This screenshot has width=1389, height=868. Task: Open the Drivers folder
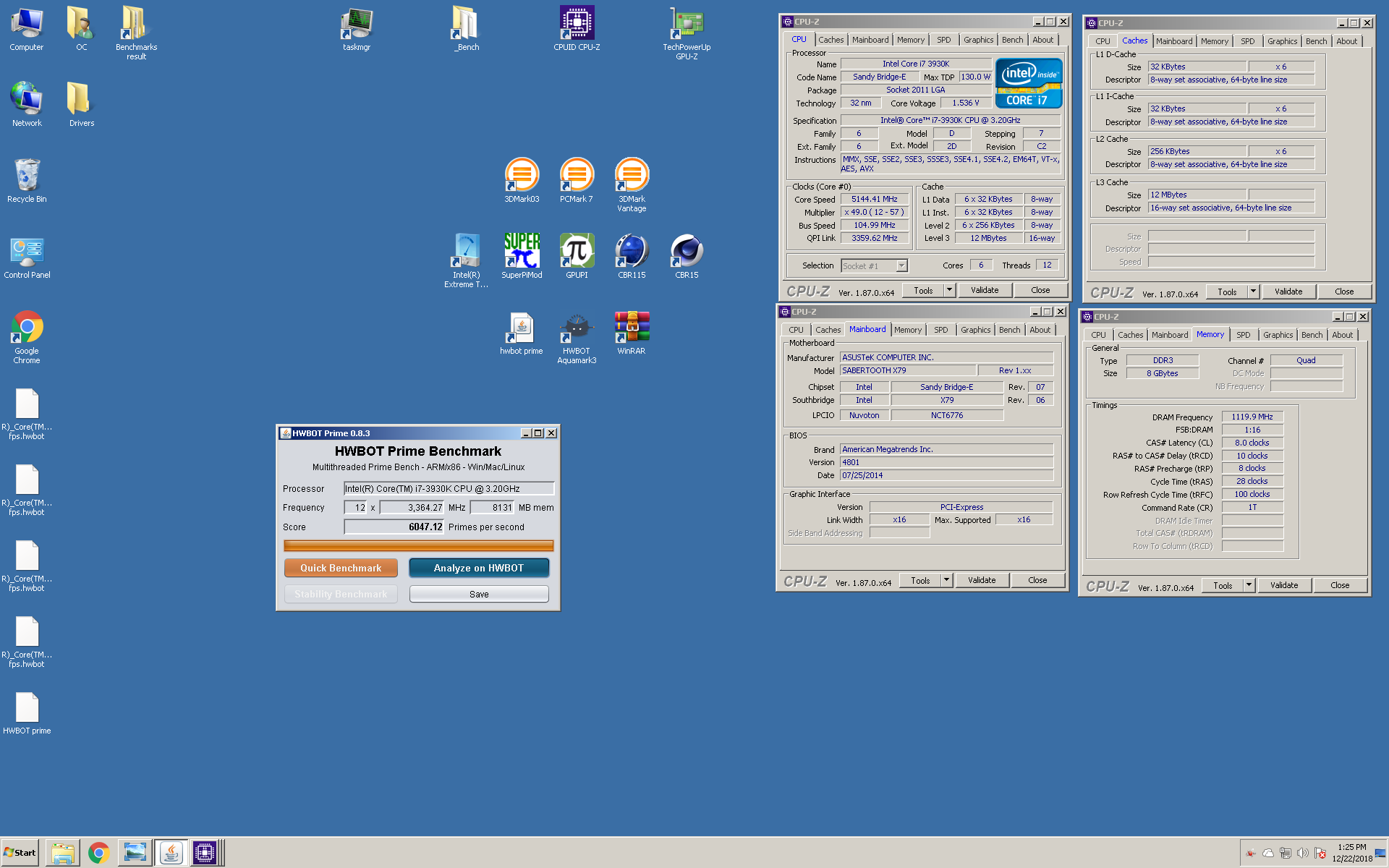coord(81,105)
